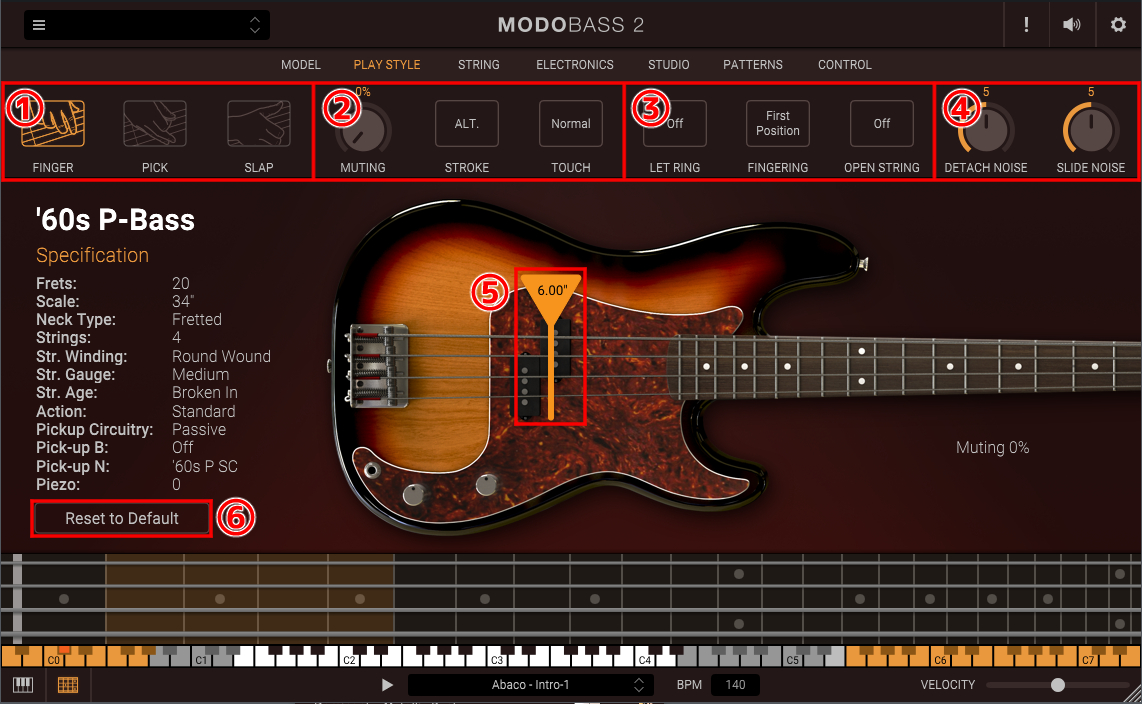Show the fretboard grid view icon

(68, 685)
